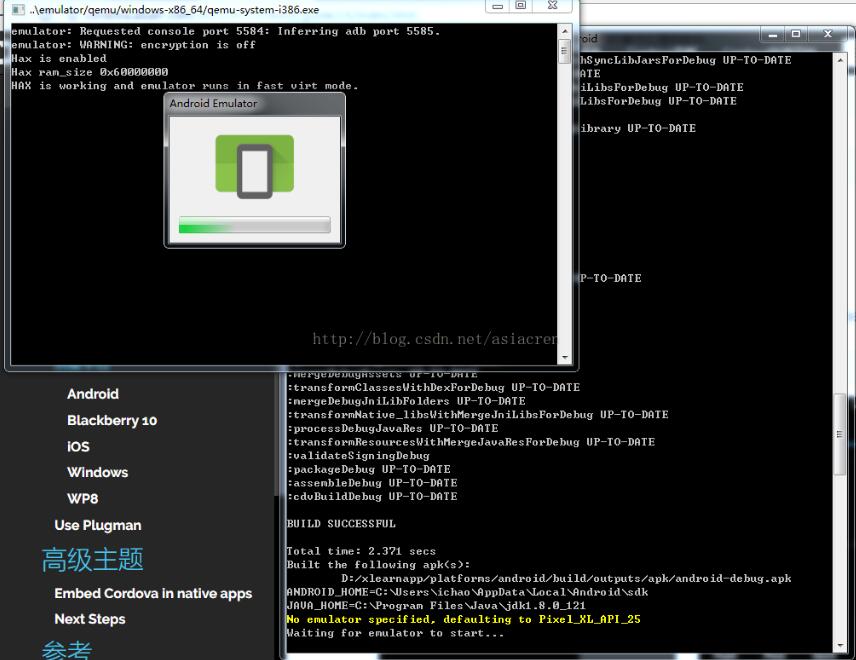Close the background build console window
This screenshot has width=856, height=660.
point(828,34)
